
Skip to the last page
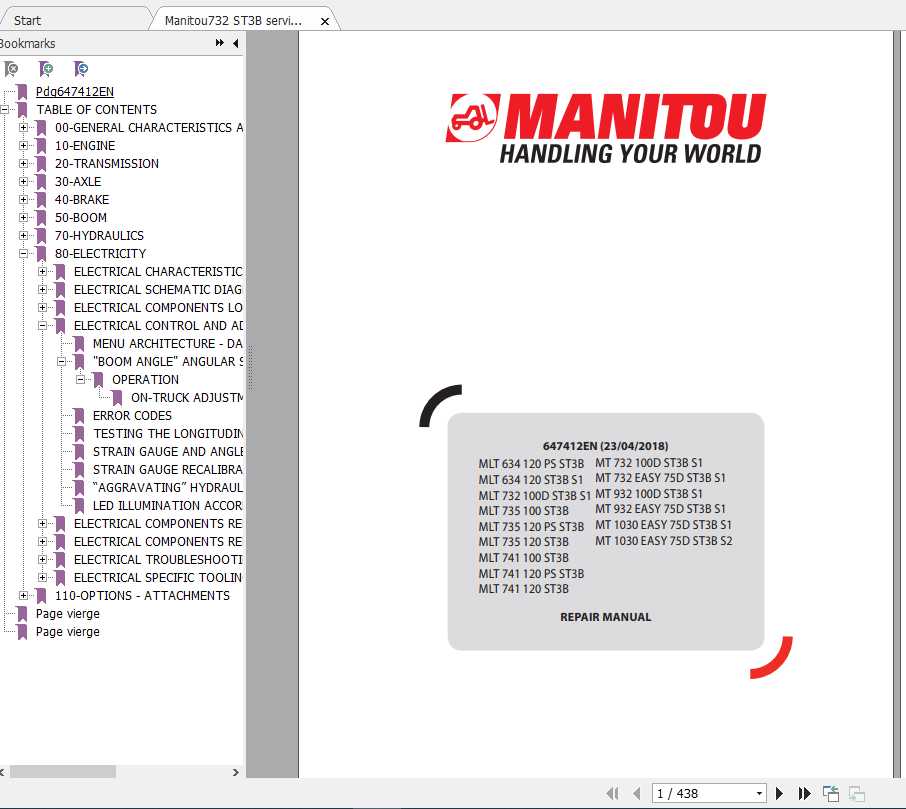[803, 792]
